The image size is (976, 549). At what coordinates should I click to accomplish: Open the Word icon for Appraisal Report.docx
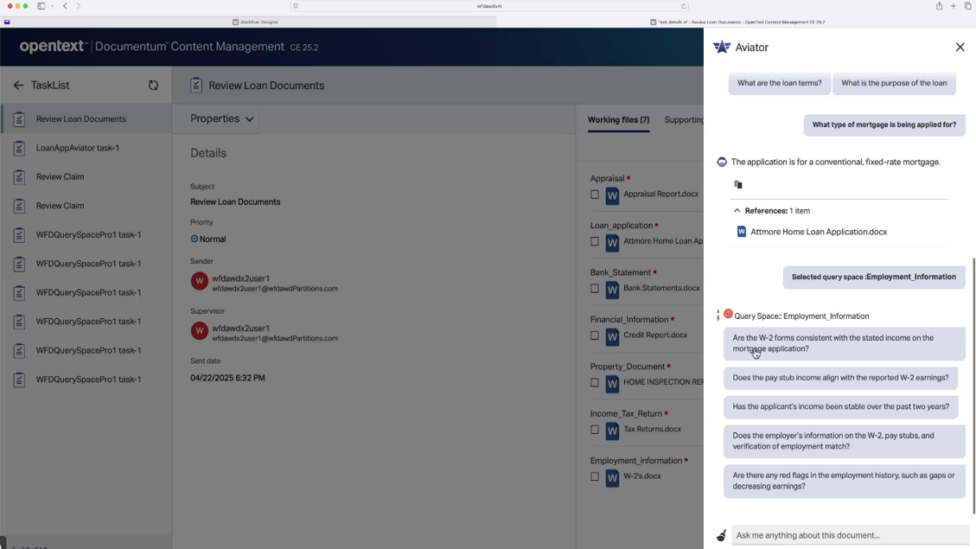click(x=612, y=195)
